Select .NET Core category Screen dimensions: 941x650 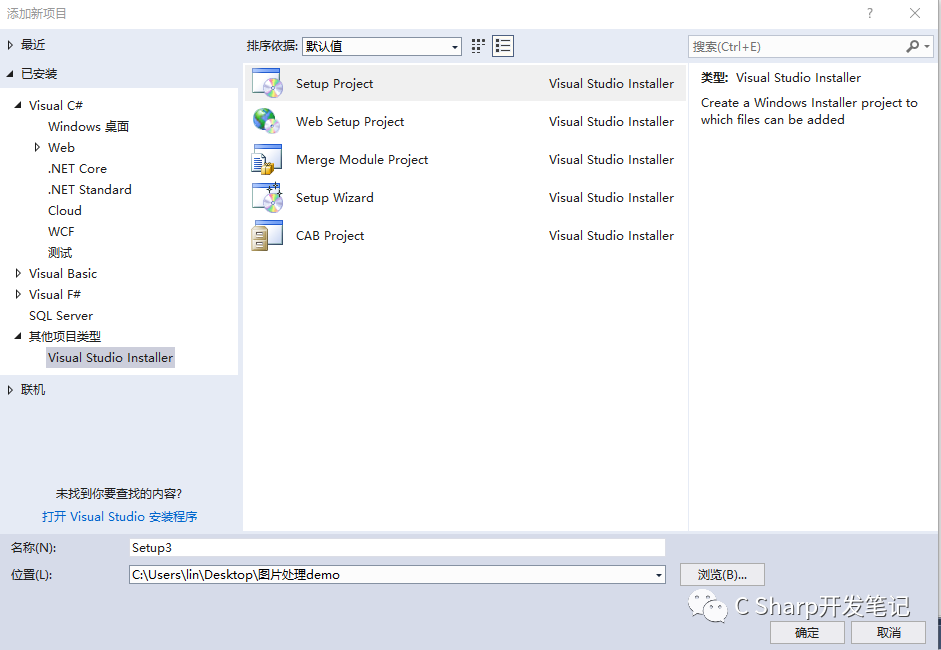77,169
